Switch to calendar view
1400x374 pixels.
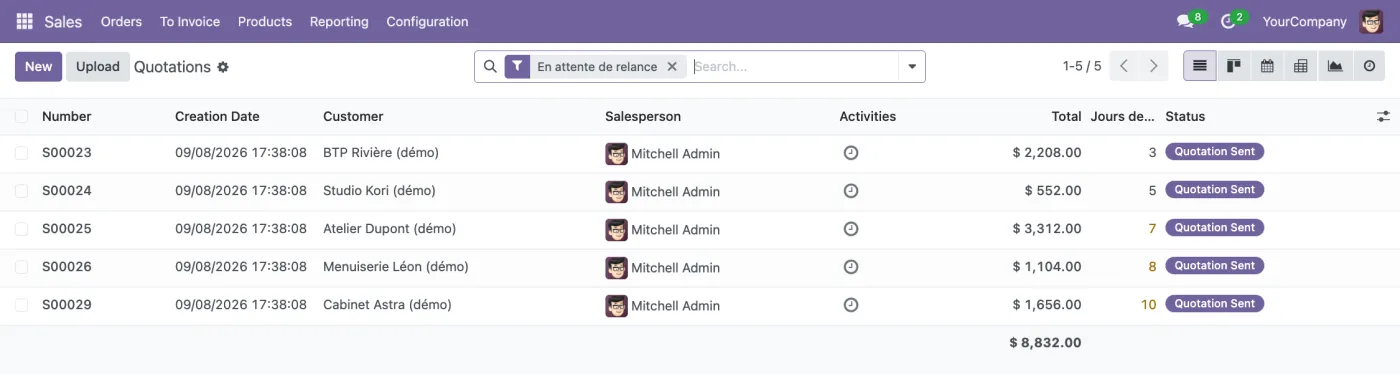click(1267, 66)
